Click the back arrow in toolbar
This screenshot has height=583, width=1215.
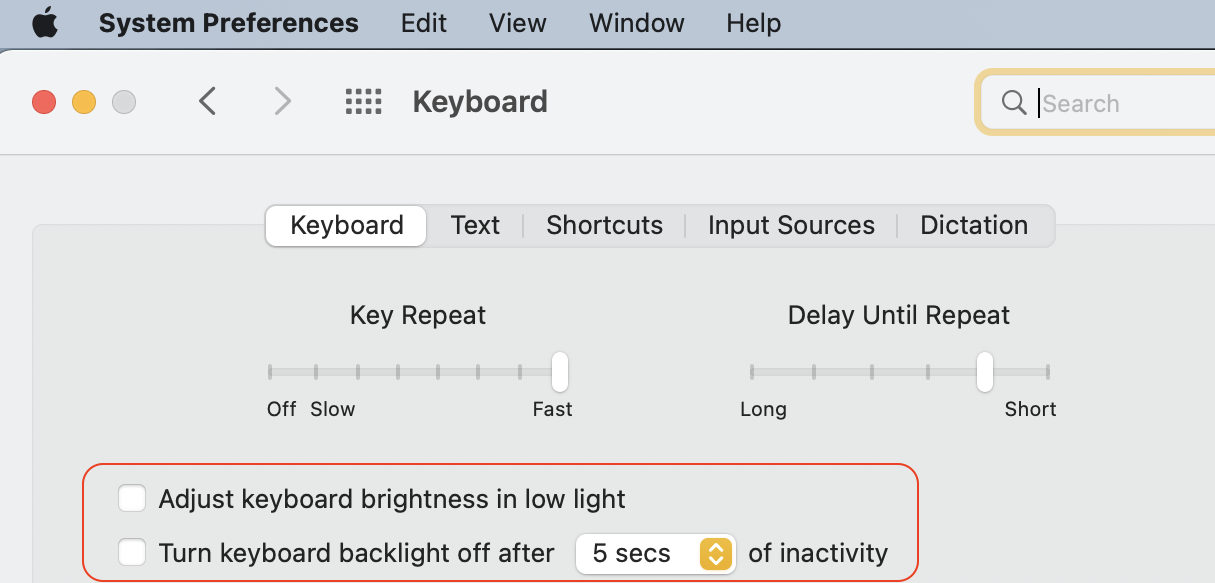click(207, 101)
